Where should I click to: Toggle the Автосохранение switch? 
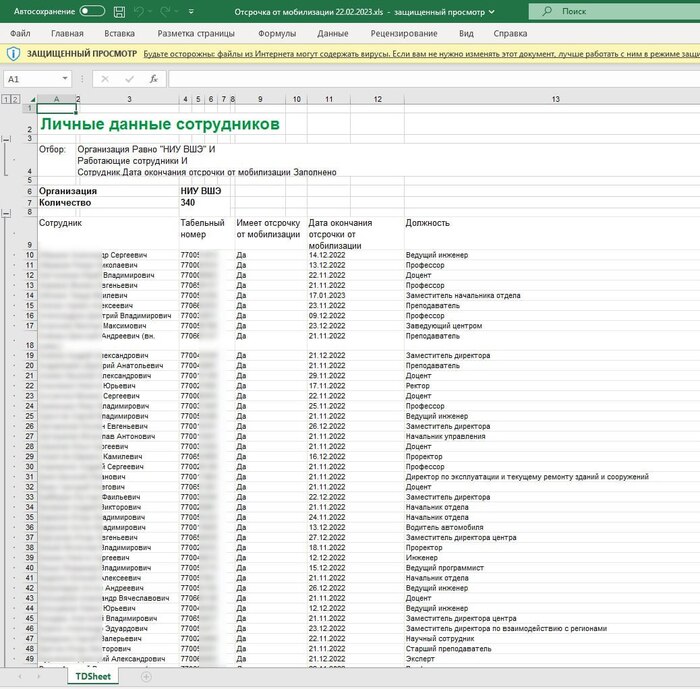click(92, 11)
